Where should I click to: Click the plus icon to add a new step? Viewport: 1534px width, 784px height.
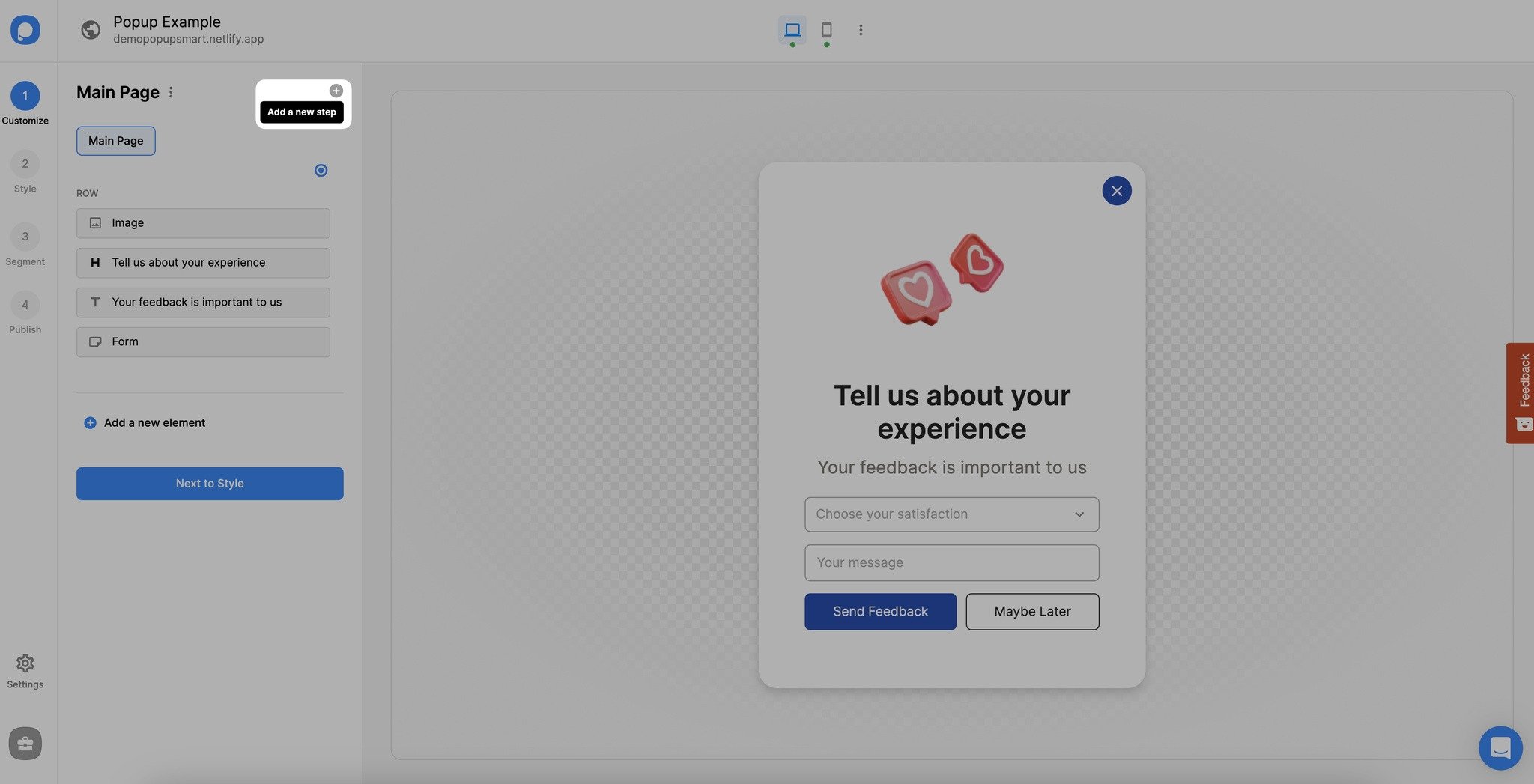[x=336, y=90]
